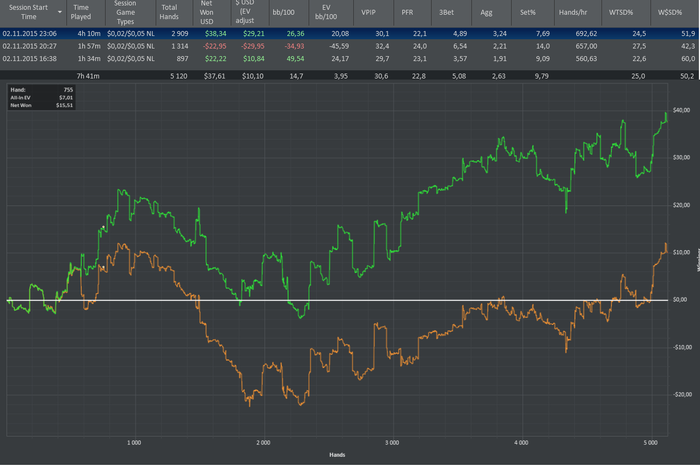Click net won value $38,34
Viewport: 700px width, 466px height.
point(216,33)
